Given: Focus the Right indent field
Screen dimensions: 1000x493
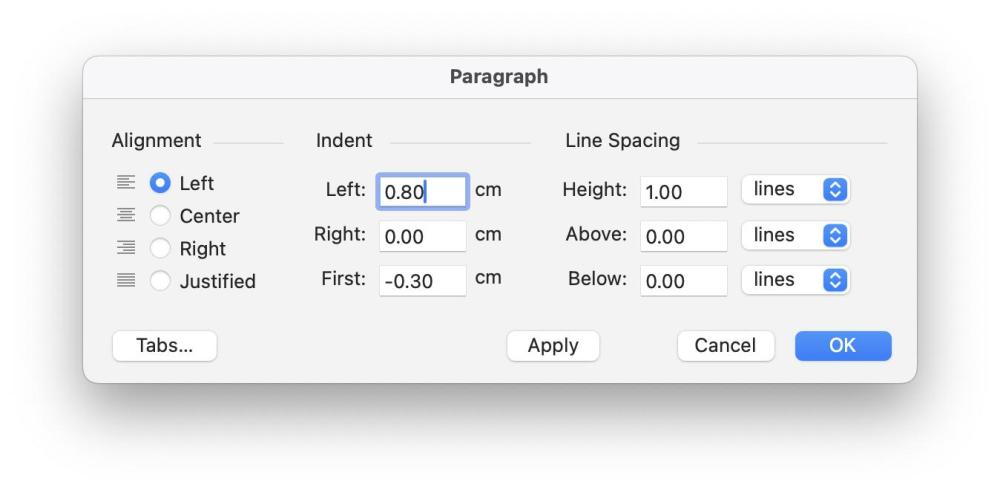Looking at the screenshot, I should (422, 236).
